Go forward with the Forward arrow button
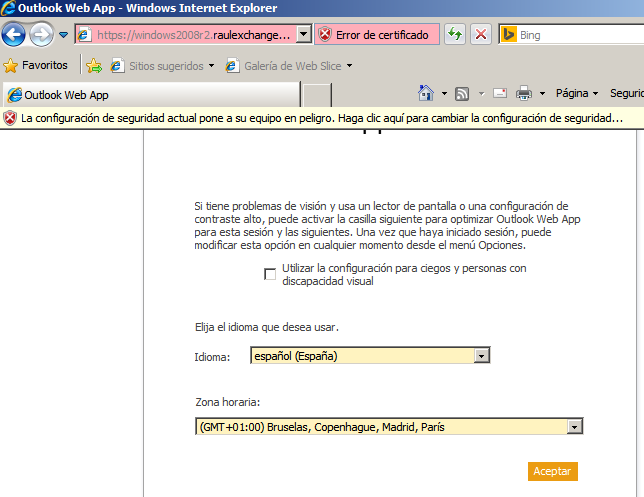This screenshot has height=497, width=644. [41, 35]
